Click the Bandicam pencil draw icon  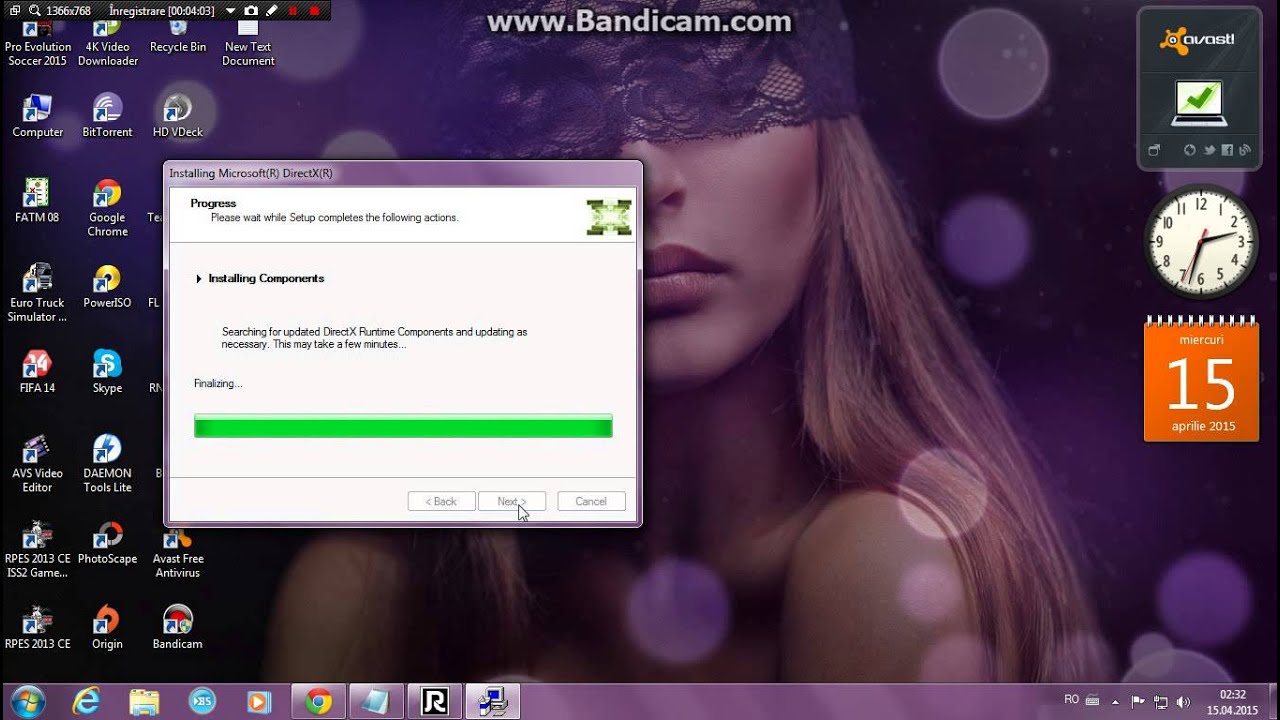tap(271, 11)
